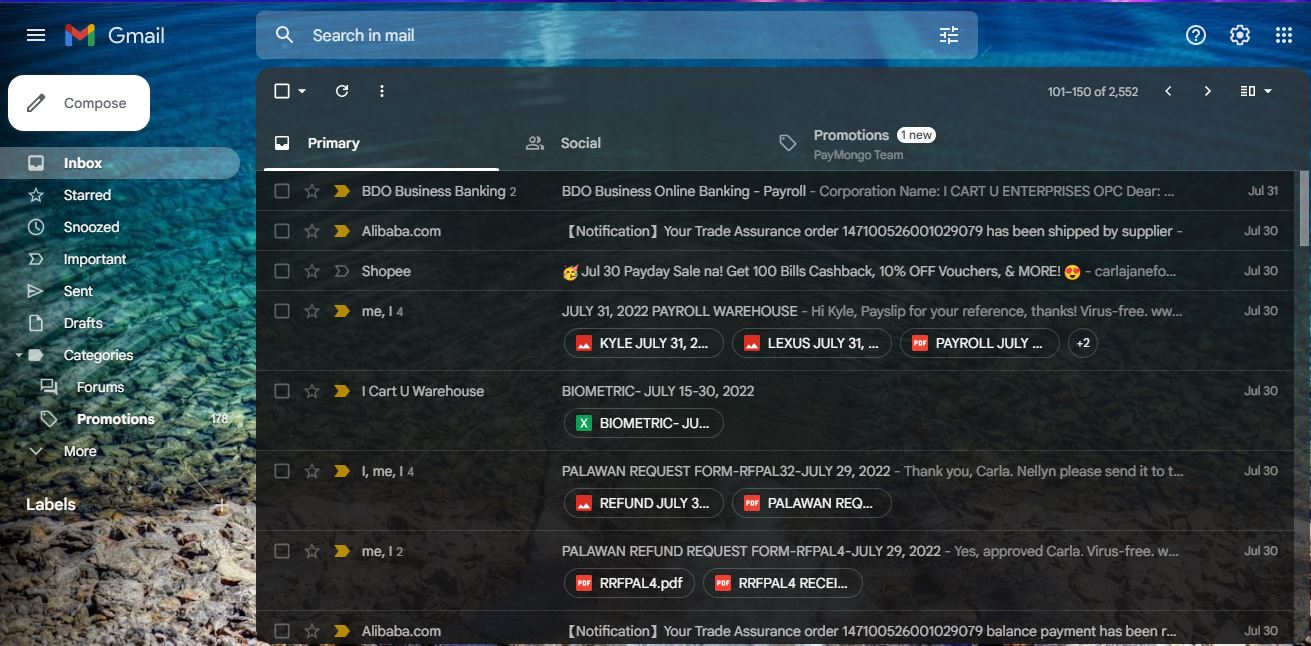Viewport: 1311px width, 646px height.
Task: Open the Snoozed folder
Action: (120, 227)
